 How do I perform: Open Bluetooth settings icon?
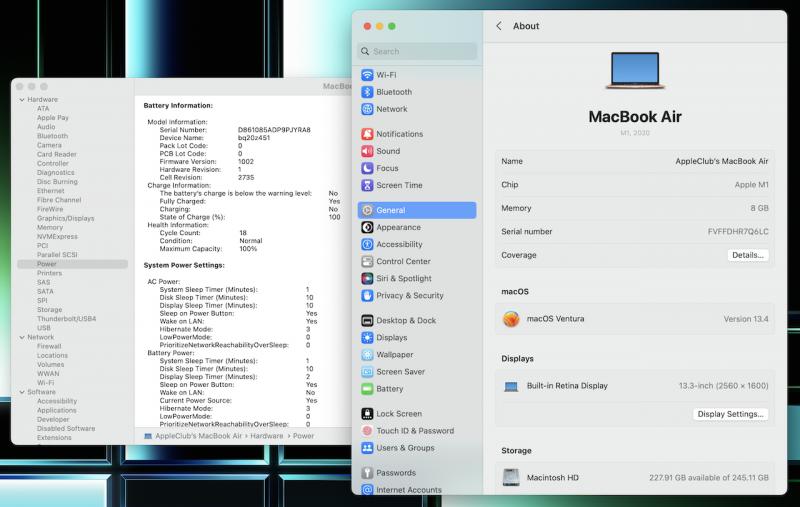coord(367,92)
